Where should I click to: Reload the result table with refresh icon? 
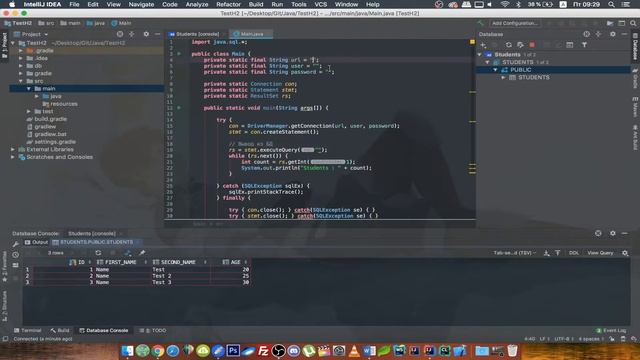98,253
